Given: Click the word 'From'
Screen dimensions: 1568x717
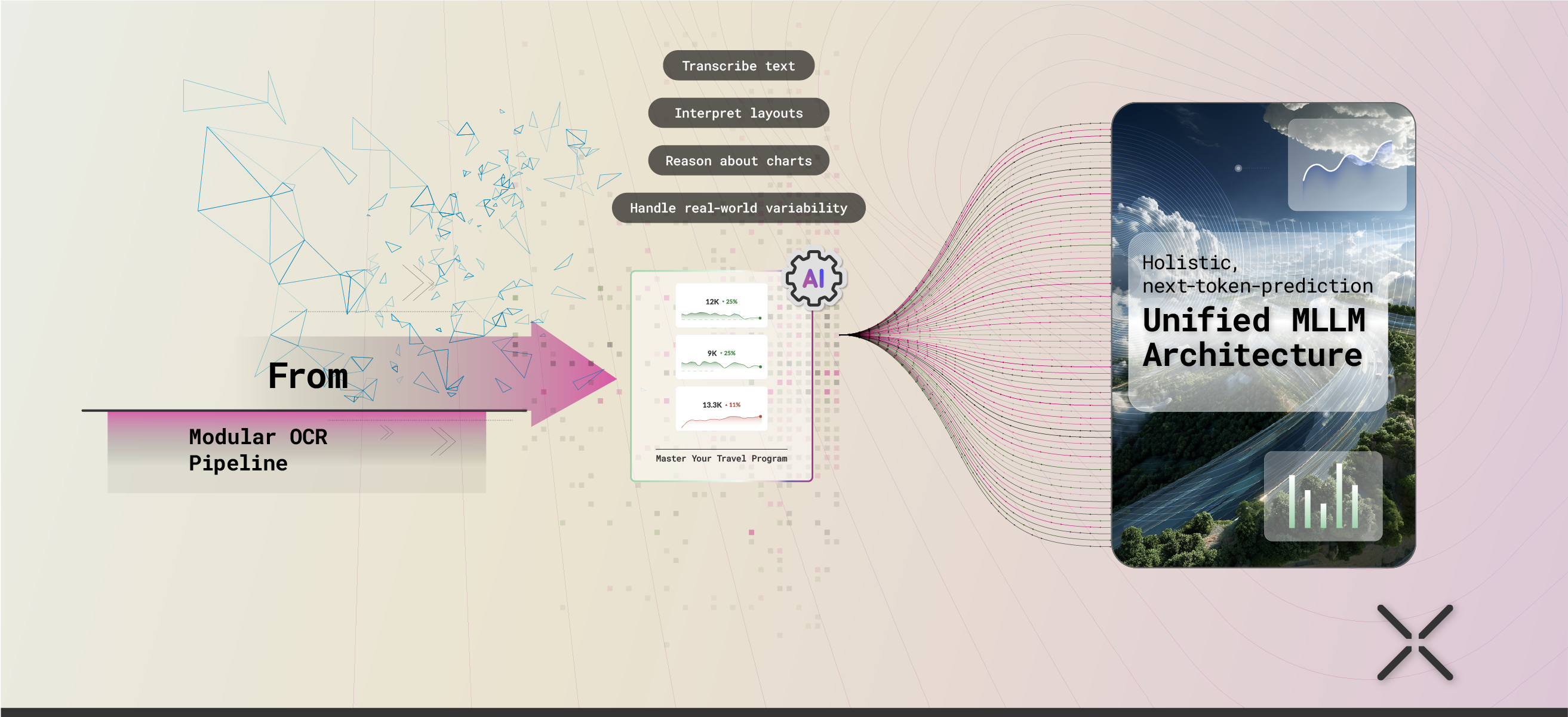Looking at the screenshot, I should coord(308,376).
